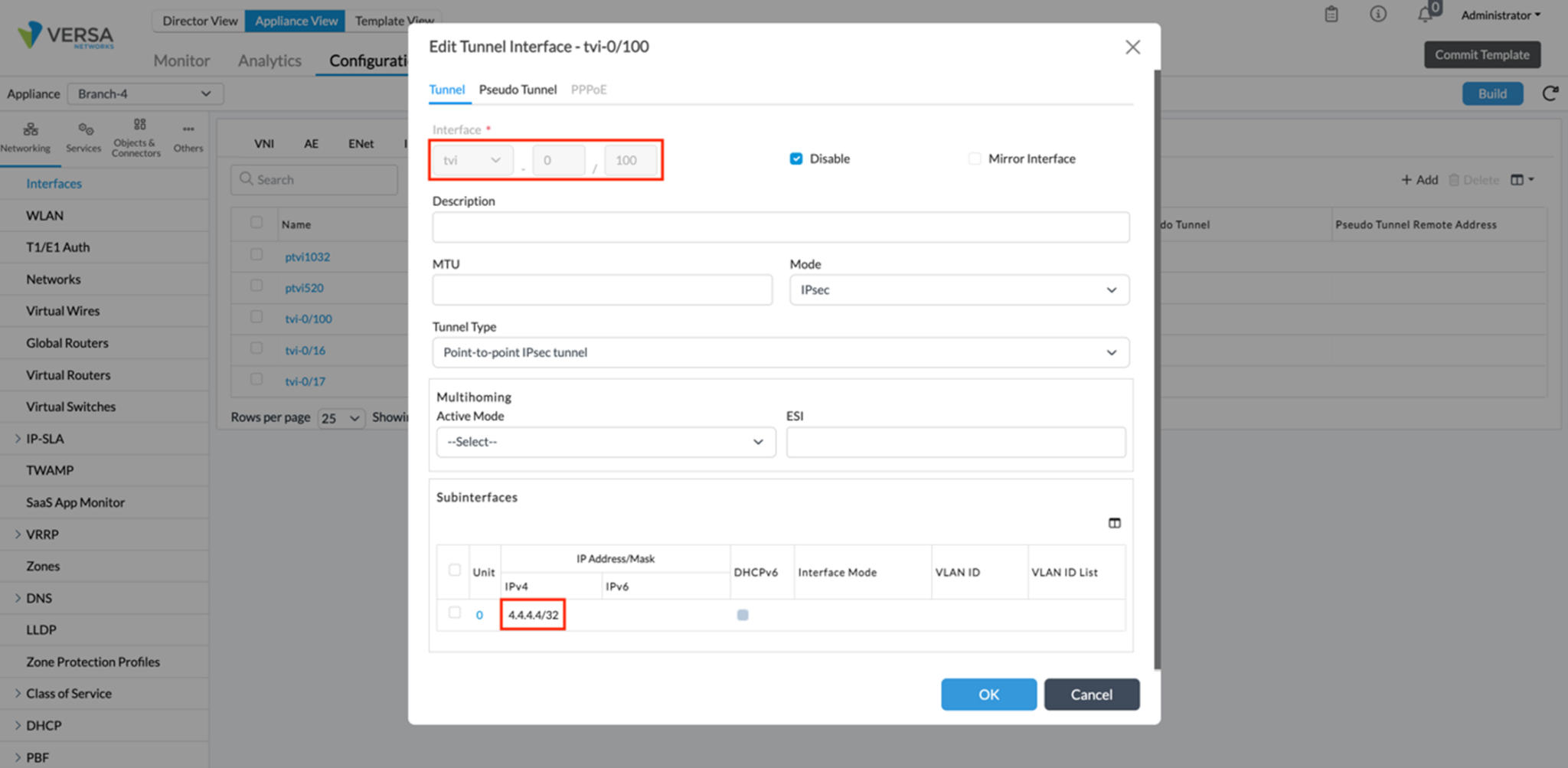Switch to the Pseudo Tunnel tab
The width and height of the screenshot is (1568, 768).
518,90
